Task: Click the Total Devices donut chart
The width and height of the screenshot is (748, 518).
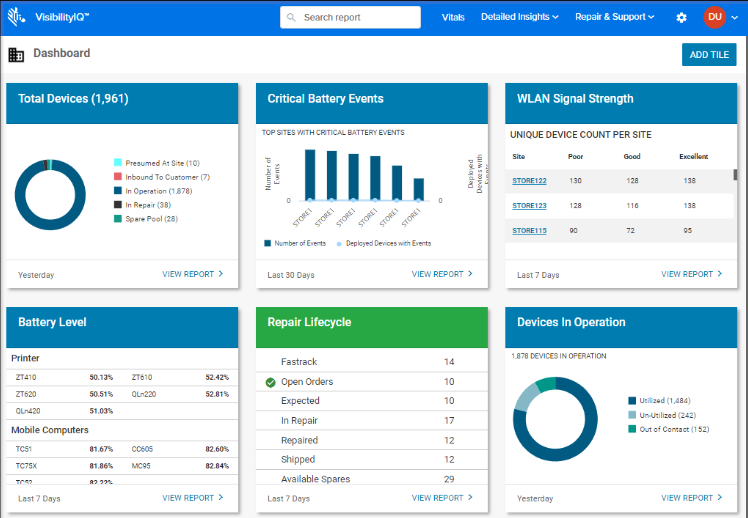Action: coord(50,195)
